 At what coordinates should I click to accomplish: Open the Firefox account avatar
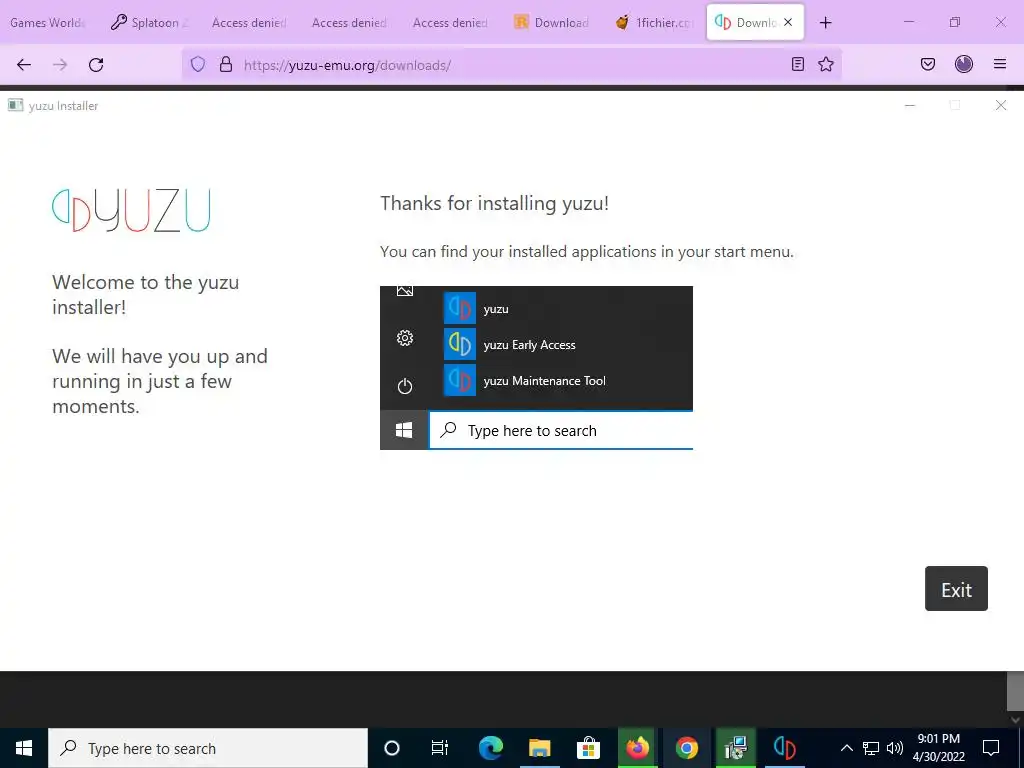tap(964, 64)
